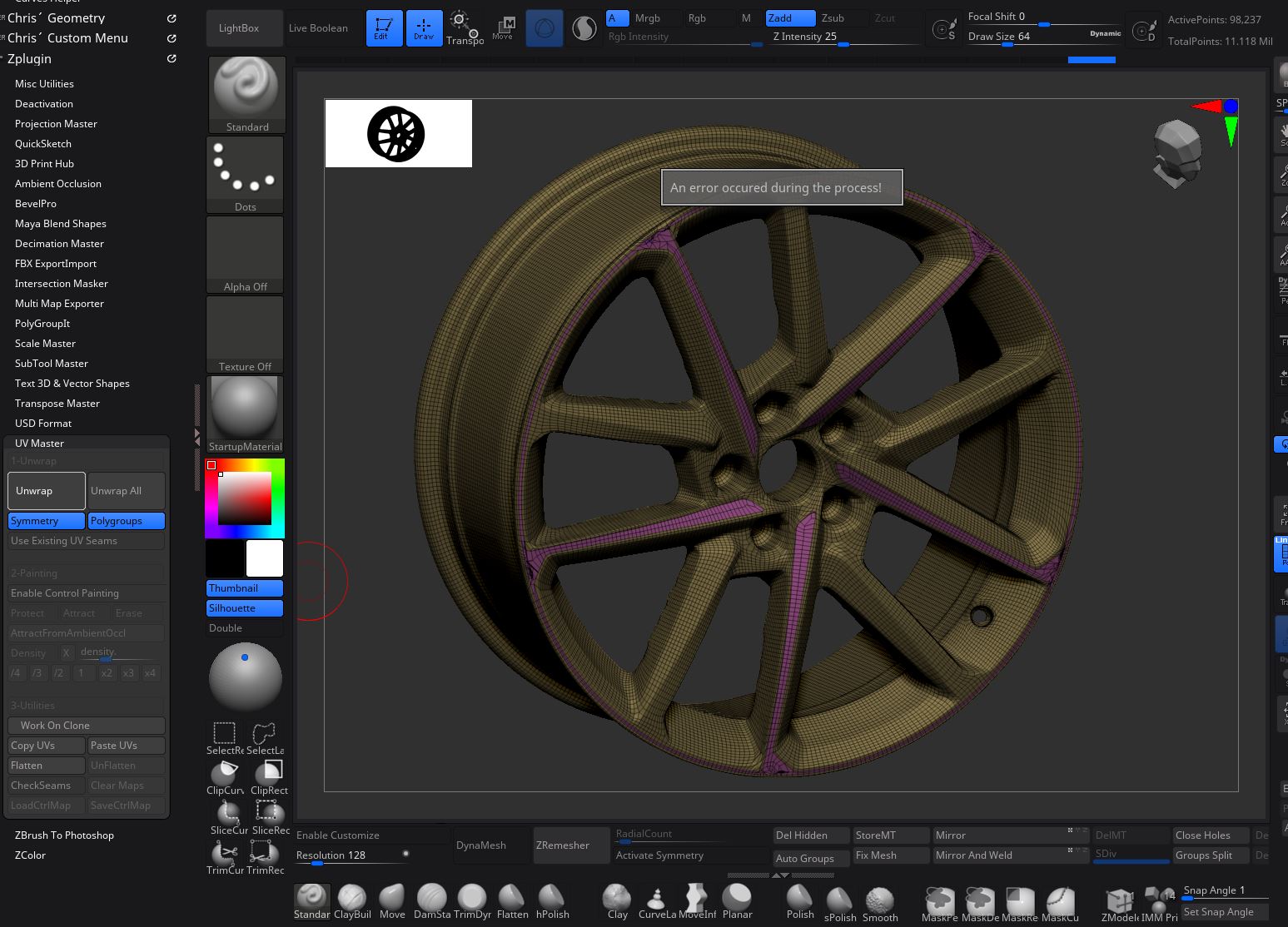This screenshot has height=927, width=1288.
Task: Click the Unwrap button
Action: pyautogui.click(x=47, y=491)
